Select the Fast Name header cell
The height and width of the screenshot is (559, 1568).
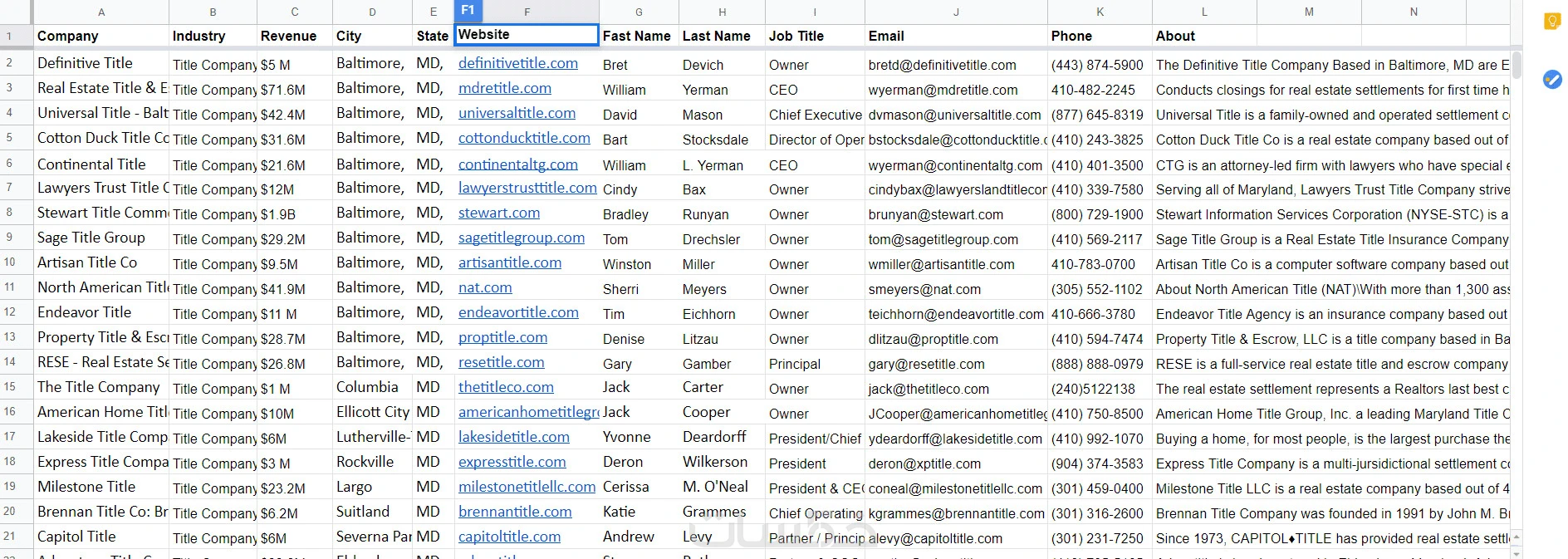[639, 36]
